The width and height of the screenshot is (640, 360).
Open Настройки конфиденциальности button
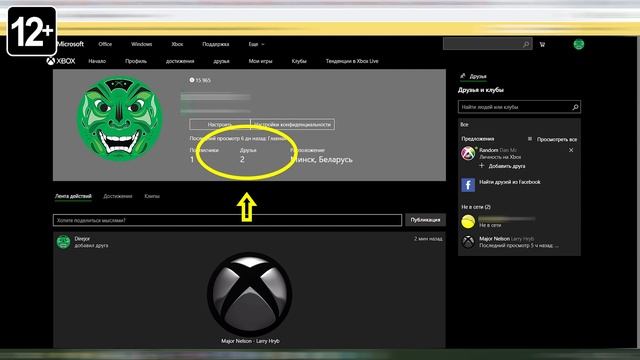tap(293, 124)
